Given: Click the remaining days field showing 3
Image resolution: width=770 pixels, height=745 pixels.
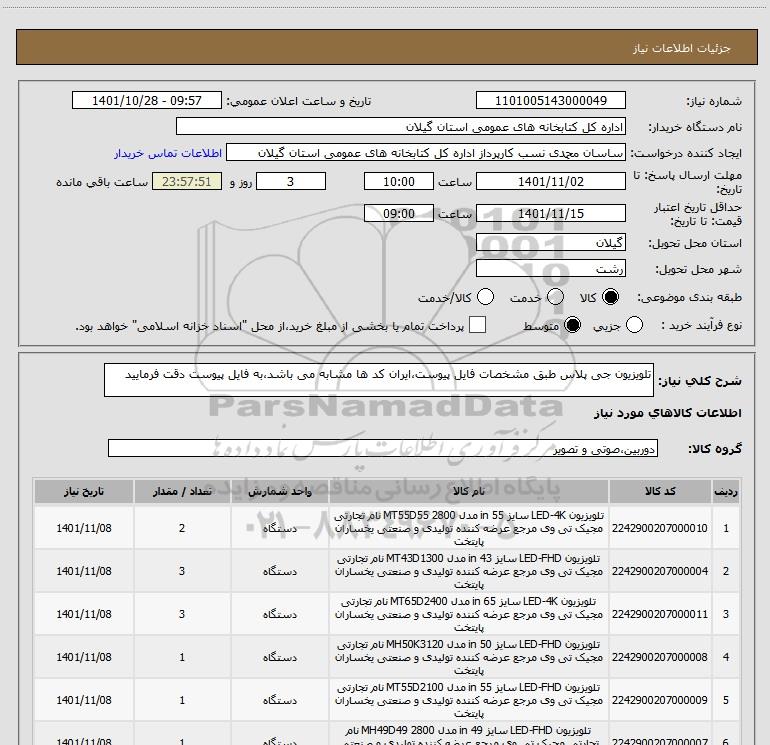Looking at the screenshot, I should (291, 181).
